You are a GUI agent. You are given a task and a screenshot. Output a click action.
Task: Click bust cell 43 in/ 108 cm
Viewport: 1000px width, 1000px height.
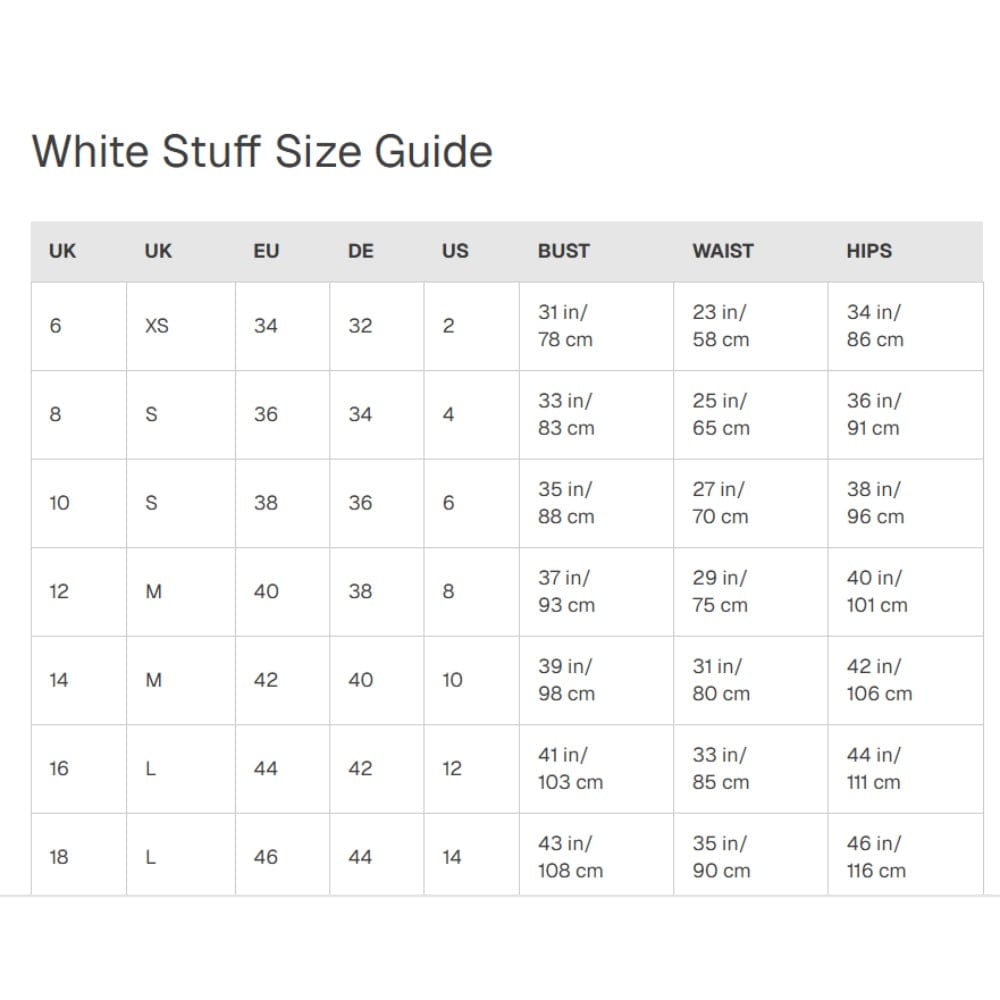pyautogui.click(x=596, y=855)
